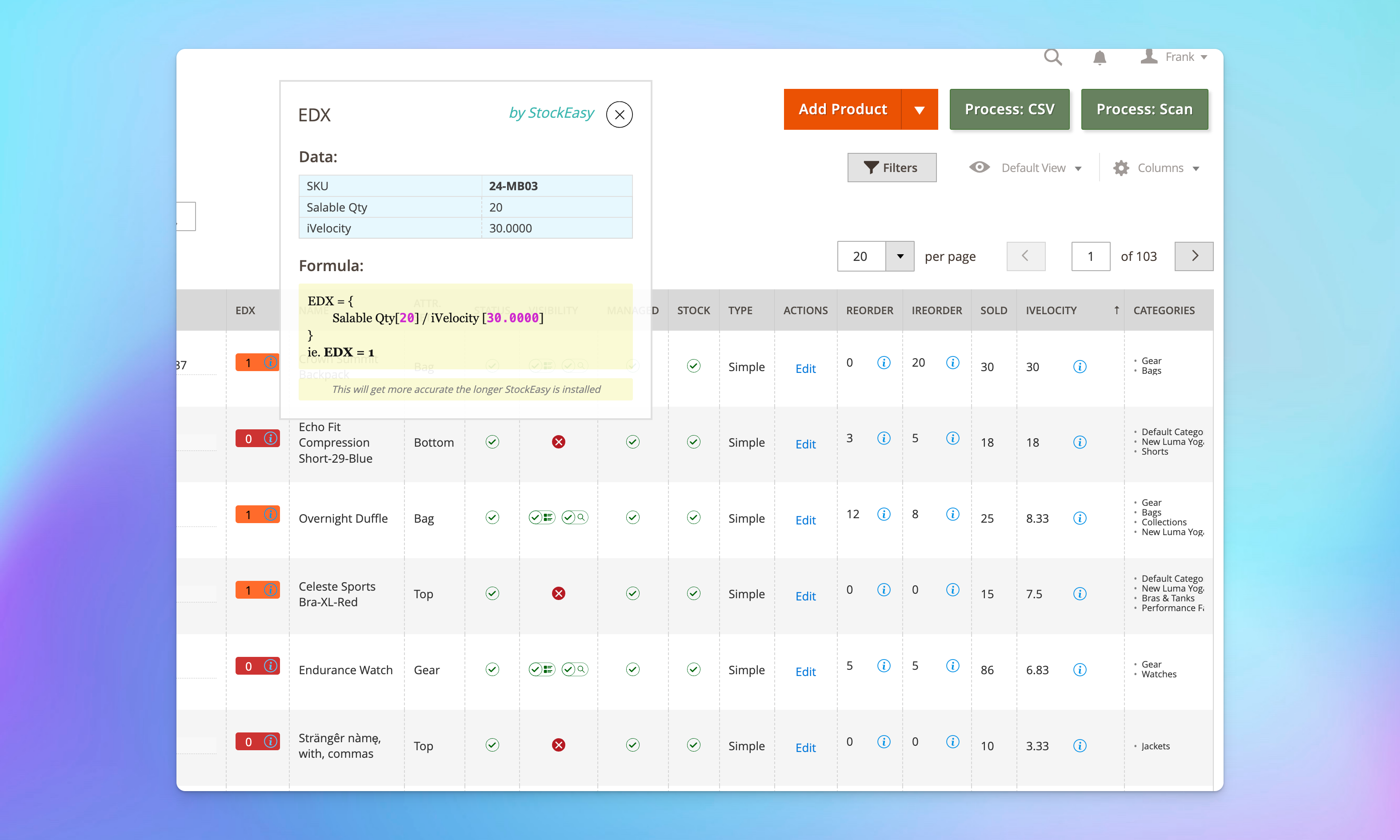This screenshot has width=1400, height=840.
Task: Sort by the IREORDER column header
Action: [936, 310]
